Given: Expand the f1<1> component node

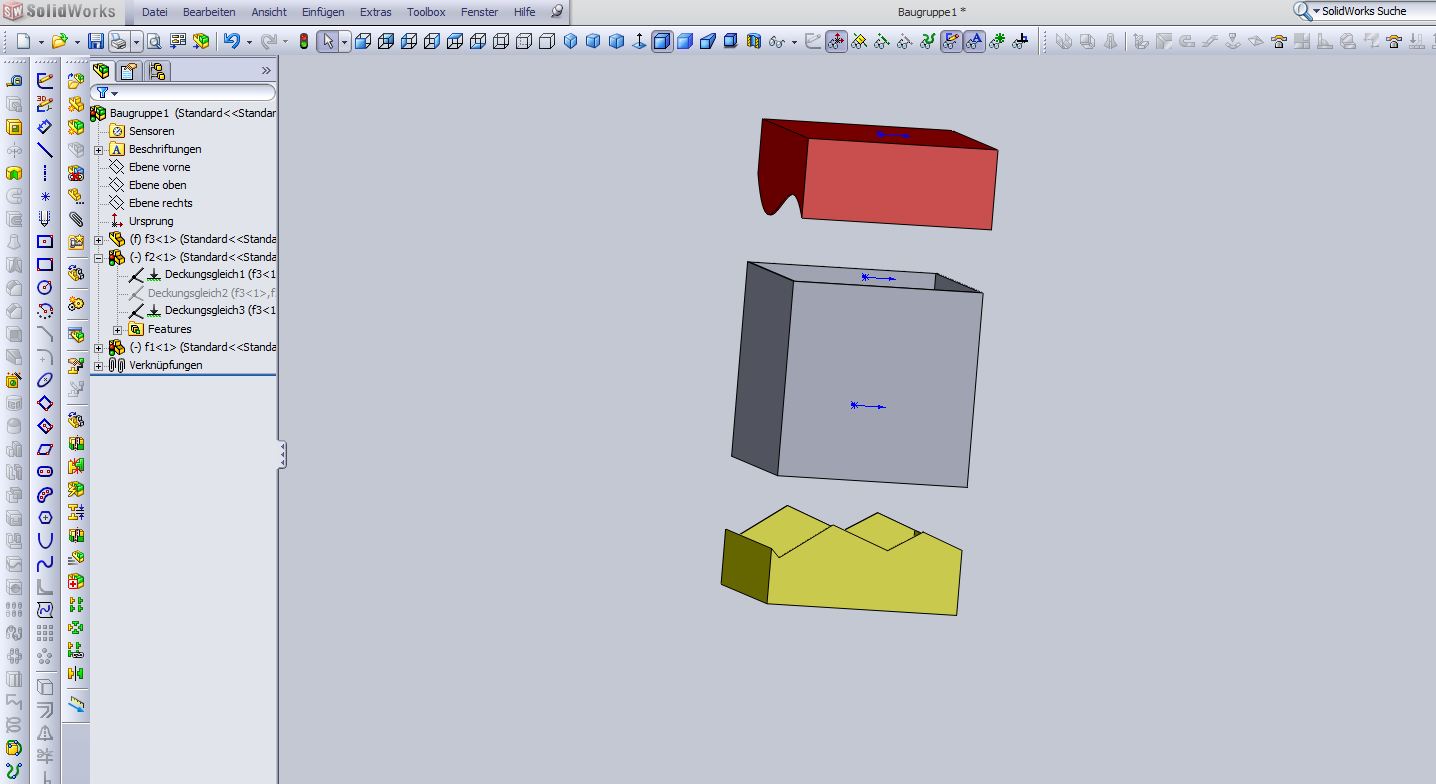Looking at the screenshot, I should (99, 348).
